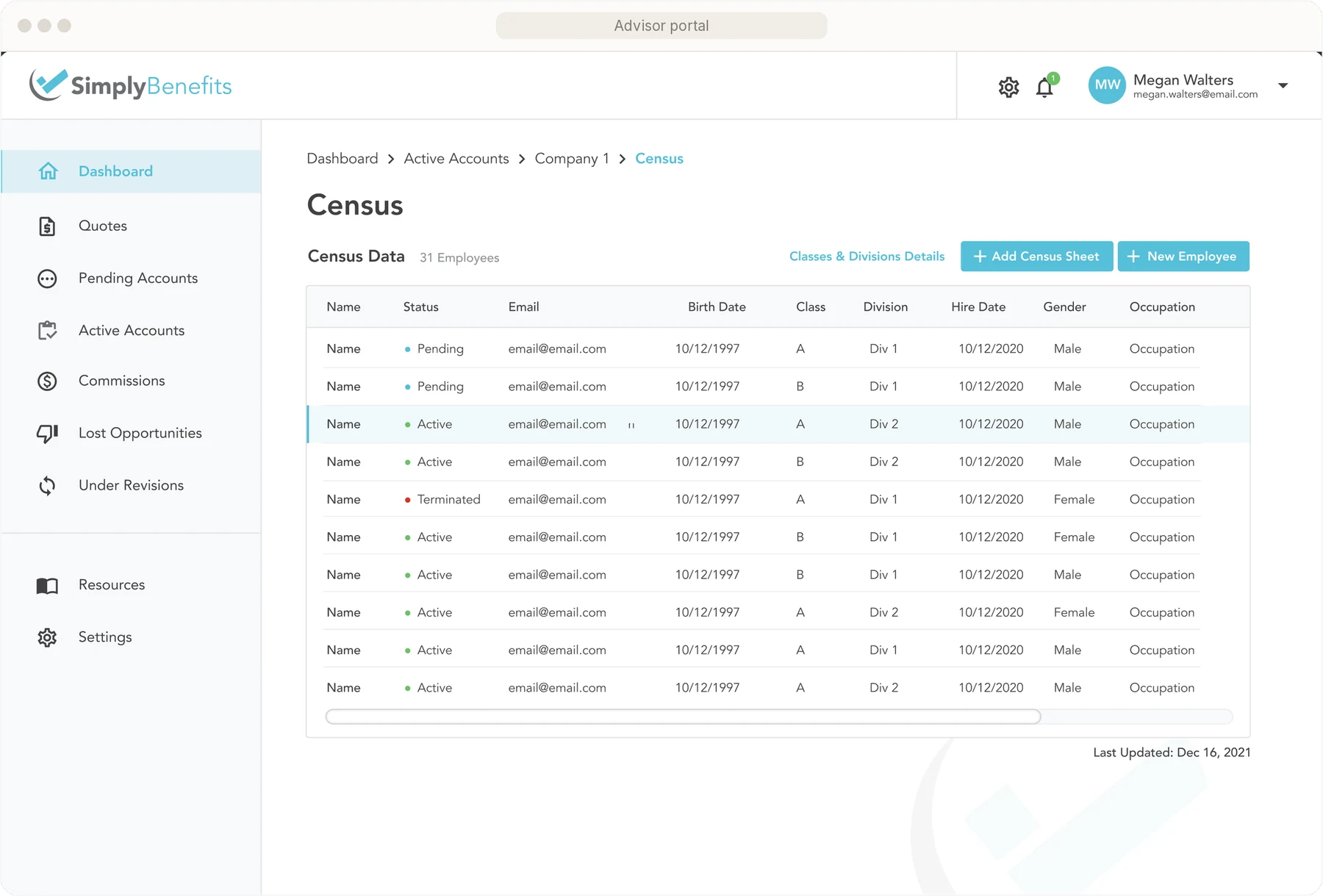This screenshot has height=896, width=1323.
Task: Click the 31 Employees count label
Action: click(x=459, y=258)
